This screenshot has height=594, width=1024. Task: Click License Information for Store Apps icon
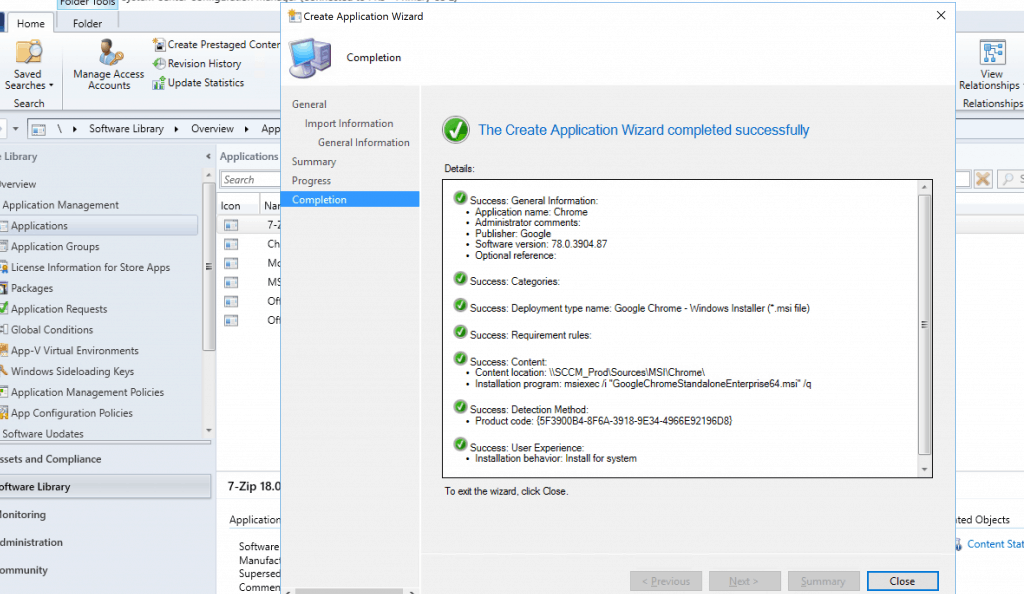click(x=4, y=268)
